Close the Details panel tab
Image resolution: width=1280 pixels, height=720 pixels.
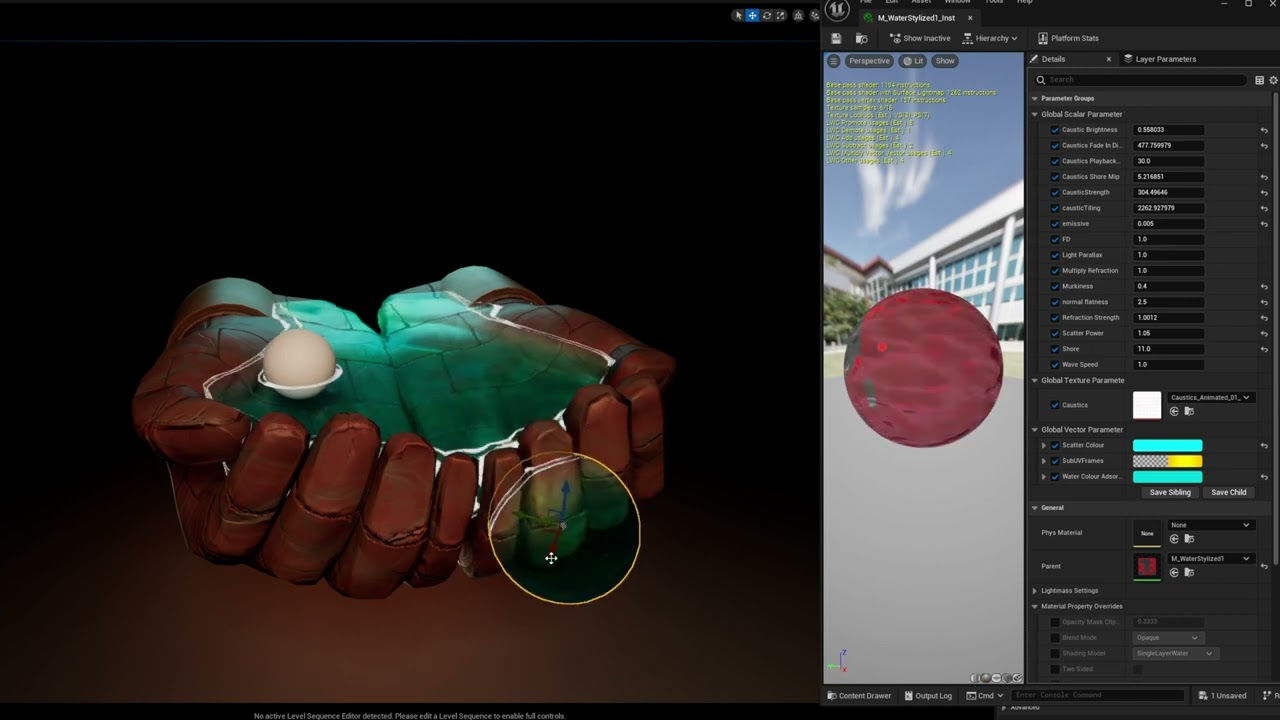click(x=1108, y=59)
